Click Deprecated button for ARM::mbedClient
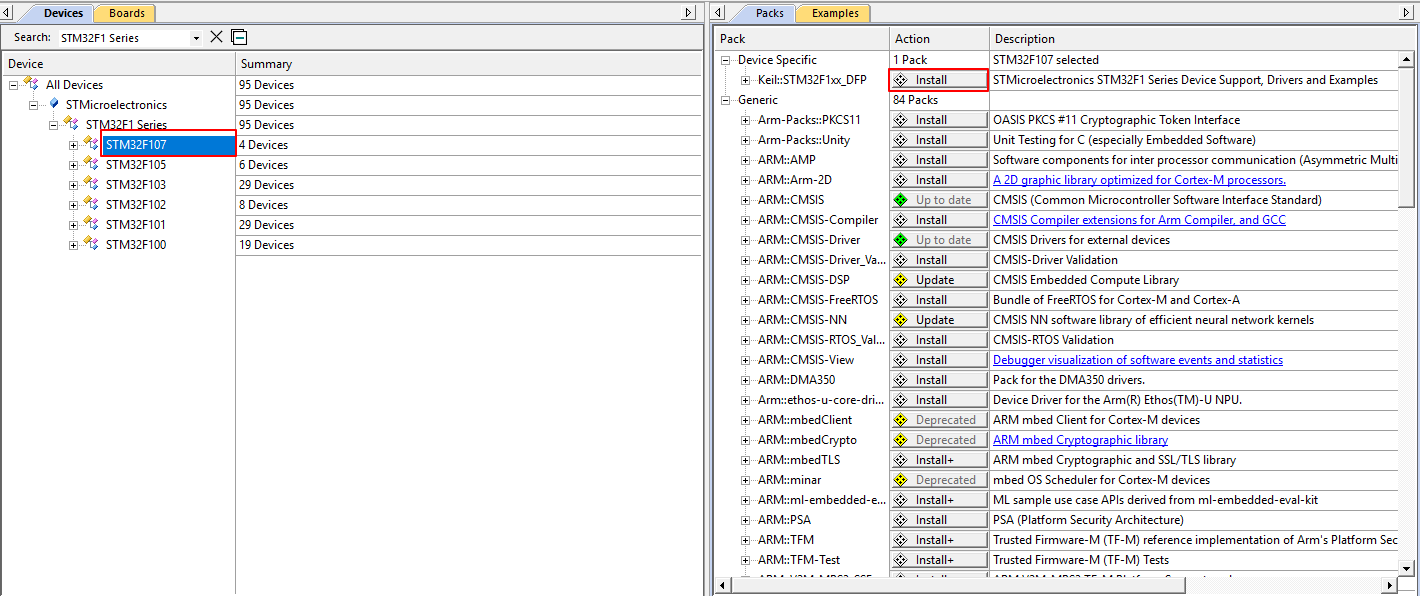The width and height of the screenshot is (1420, 596). pyautogui.click(x=939, y=420)
